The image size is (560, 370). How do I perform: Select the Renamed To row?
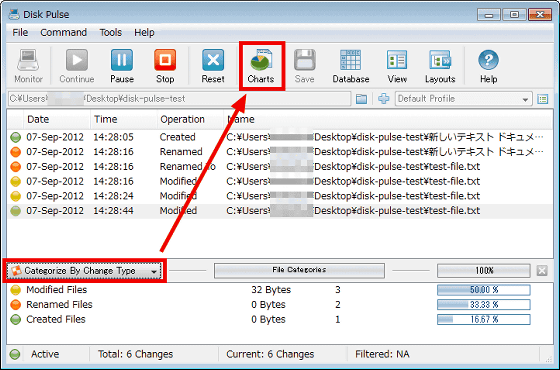280,166
